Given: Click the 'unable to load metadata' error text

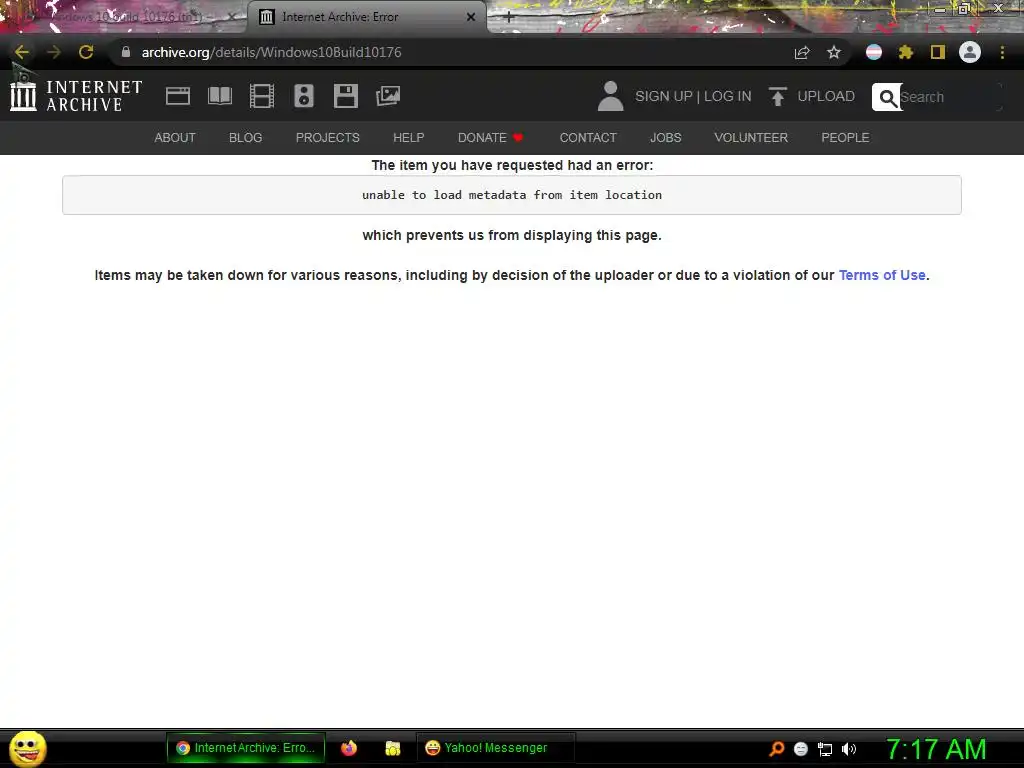Looking at the screenshot, I should (x=512, y=195).
